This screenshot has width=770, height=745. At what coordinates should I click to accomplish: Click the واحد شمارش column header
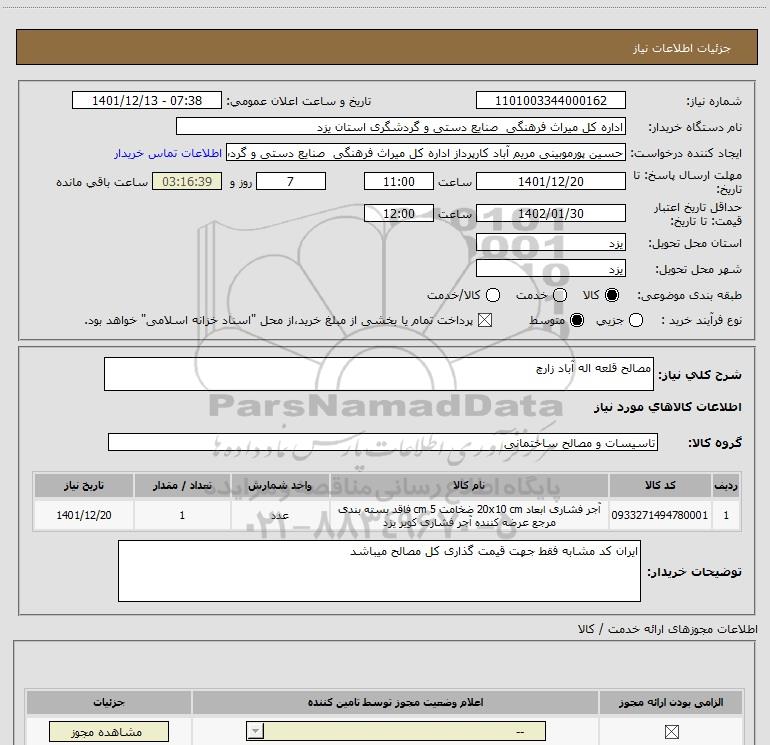[x=280, y=485]
